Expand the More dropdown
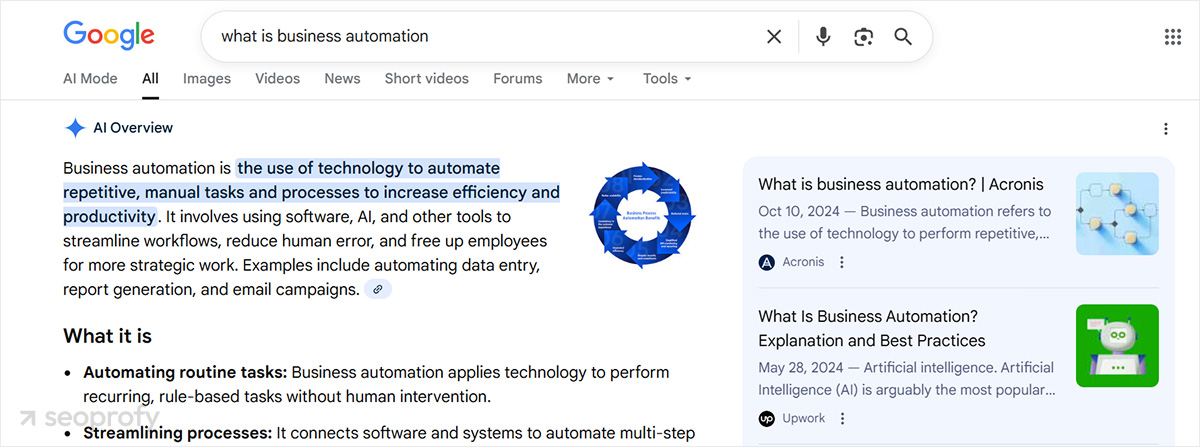This screenshot has height=447, width=1200. 590,78
